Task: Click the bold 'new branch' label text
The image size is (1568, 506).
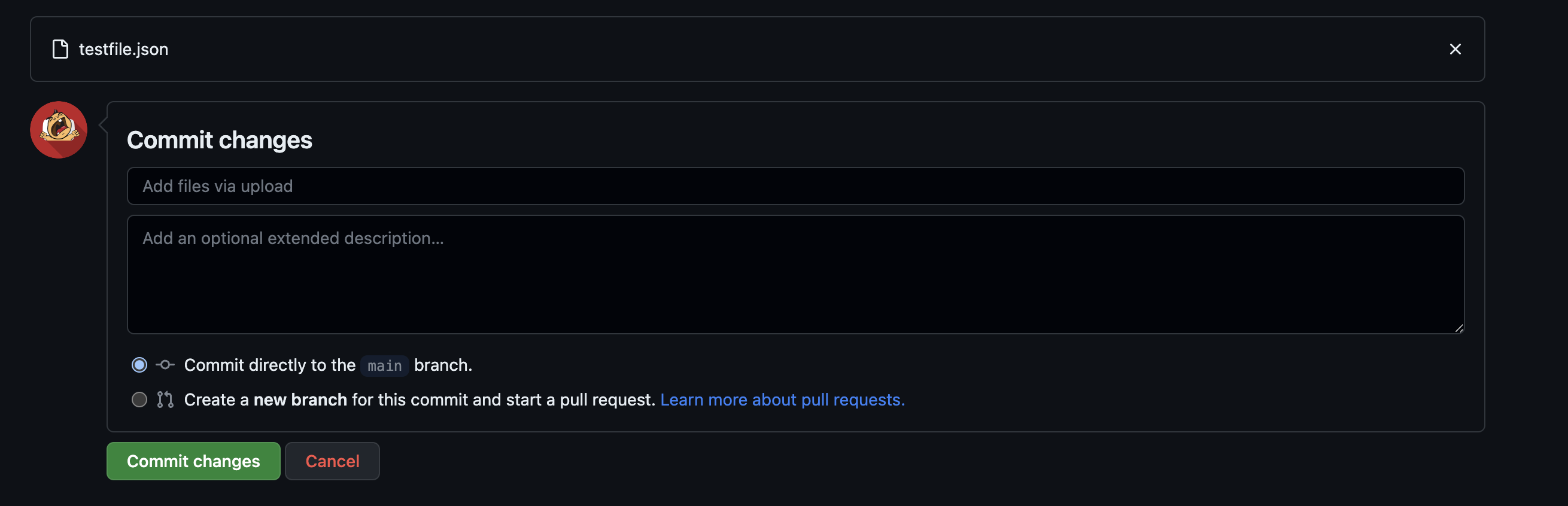Action: [300, 400]
